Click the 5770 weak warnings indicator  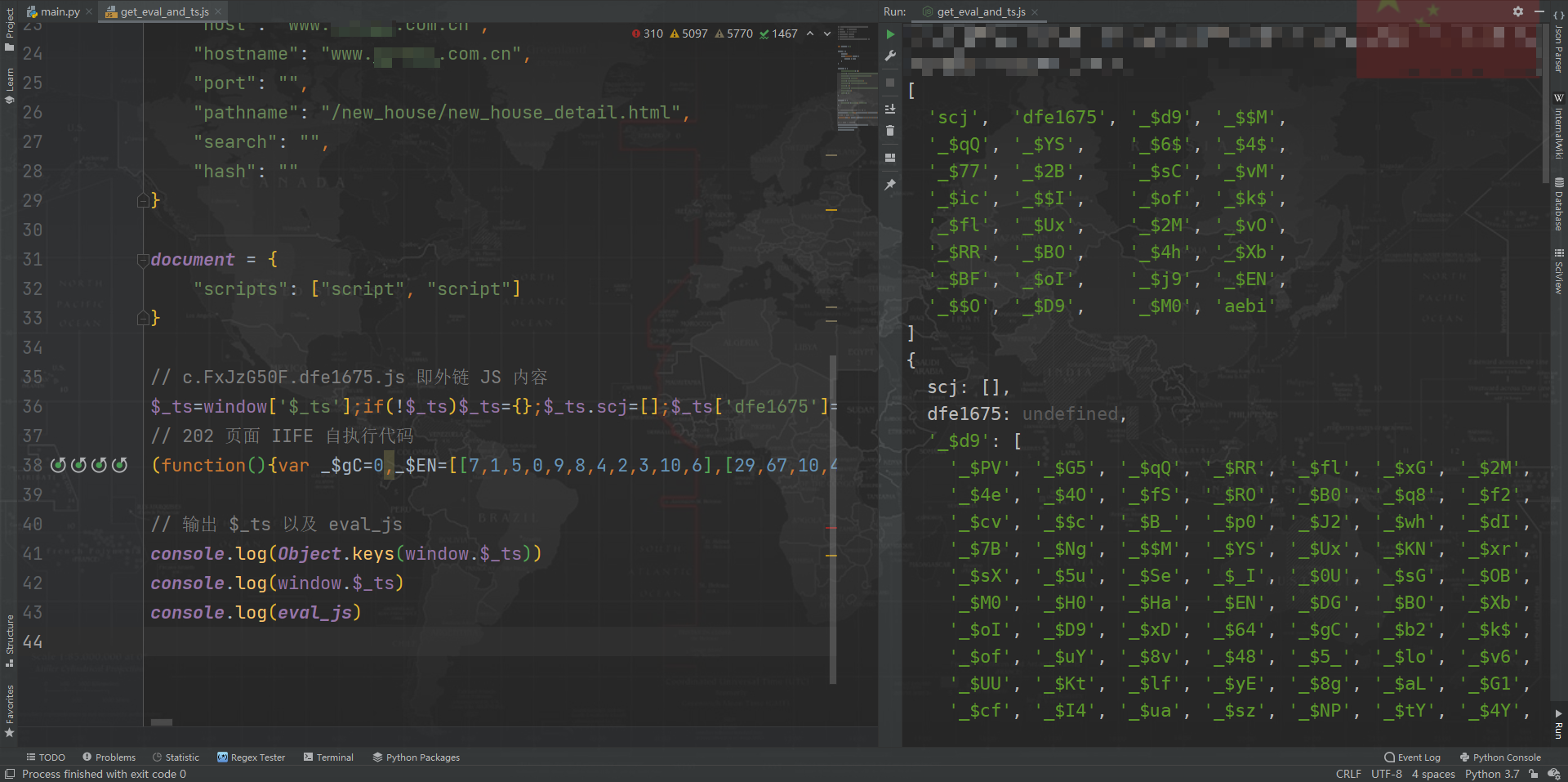point(733,34)
